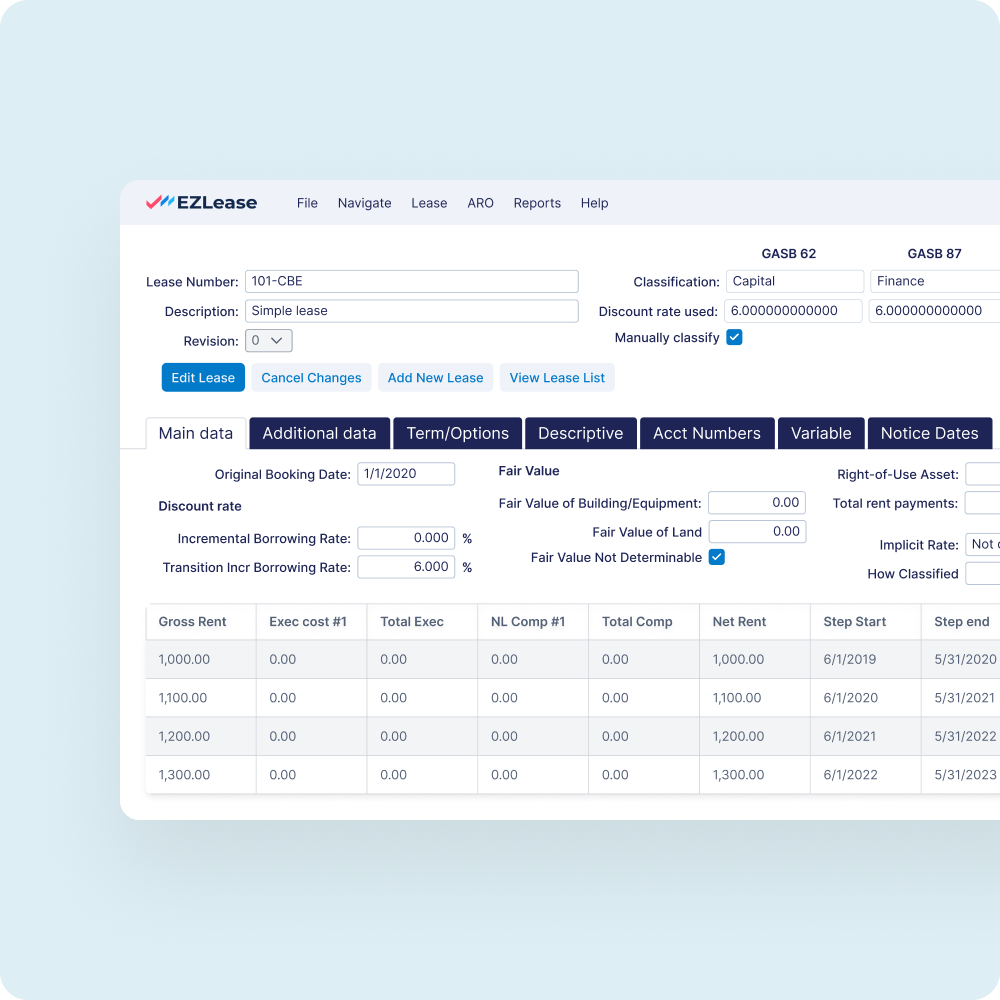Viewport: 1000px width, 1000px height.
Task: Click the Edit Lease button
Action: point(203,377)
